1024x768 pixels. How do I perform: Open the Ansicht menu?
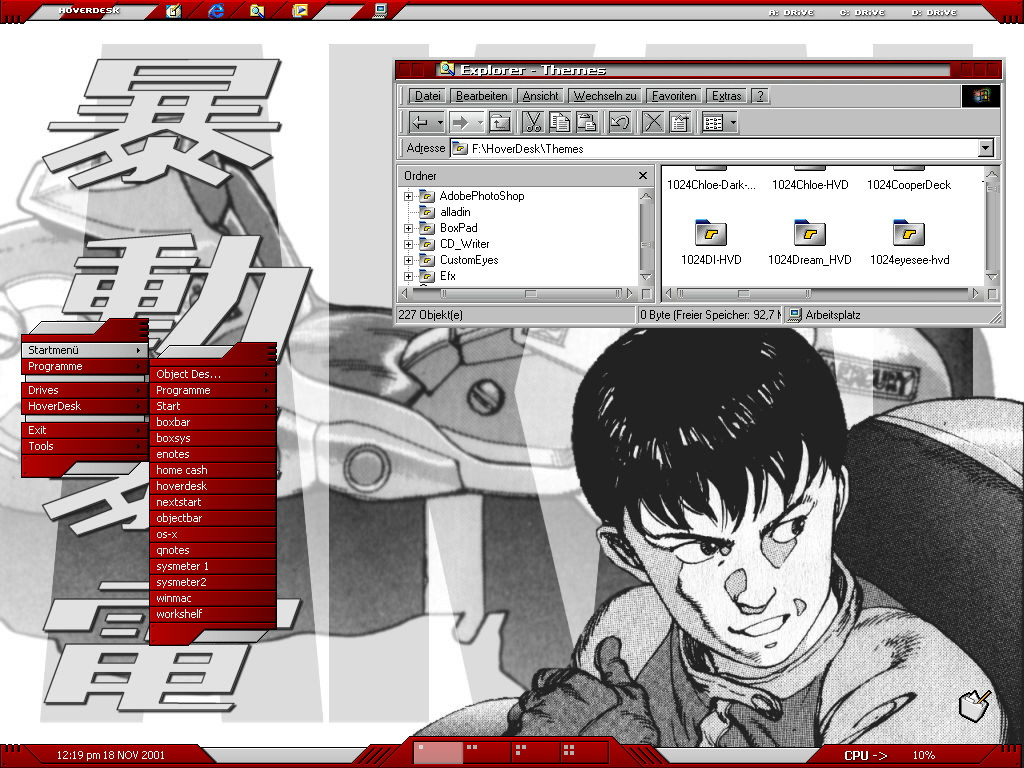point(540,96)
